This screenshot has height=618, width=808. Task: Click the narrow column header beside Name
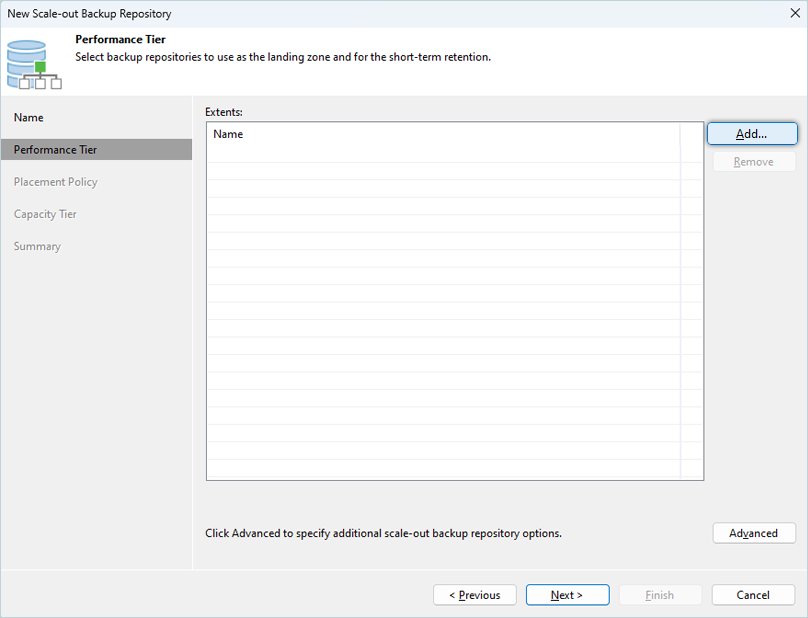click(x=691, y=134)
